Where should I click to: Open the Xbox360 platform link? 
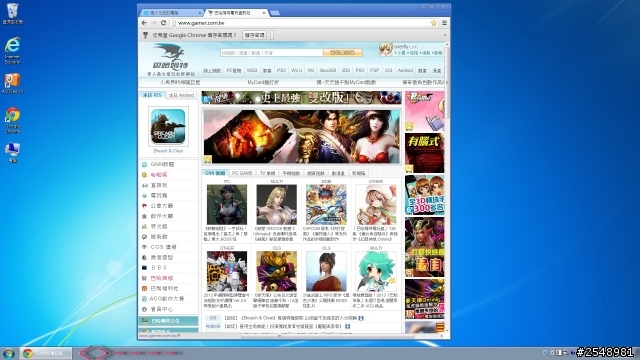[x=328, y=71]
